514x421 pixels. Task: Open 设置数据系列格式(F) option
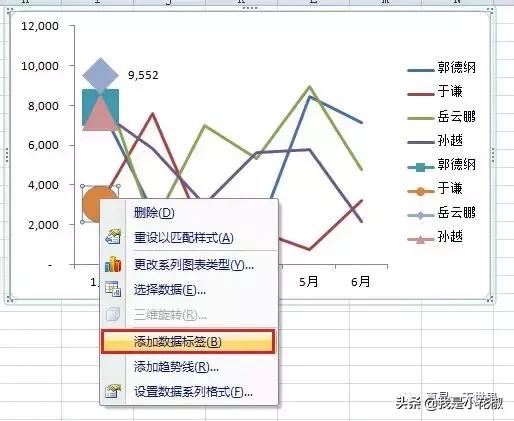[189, 392]
